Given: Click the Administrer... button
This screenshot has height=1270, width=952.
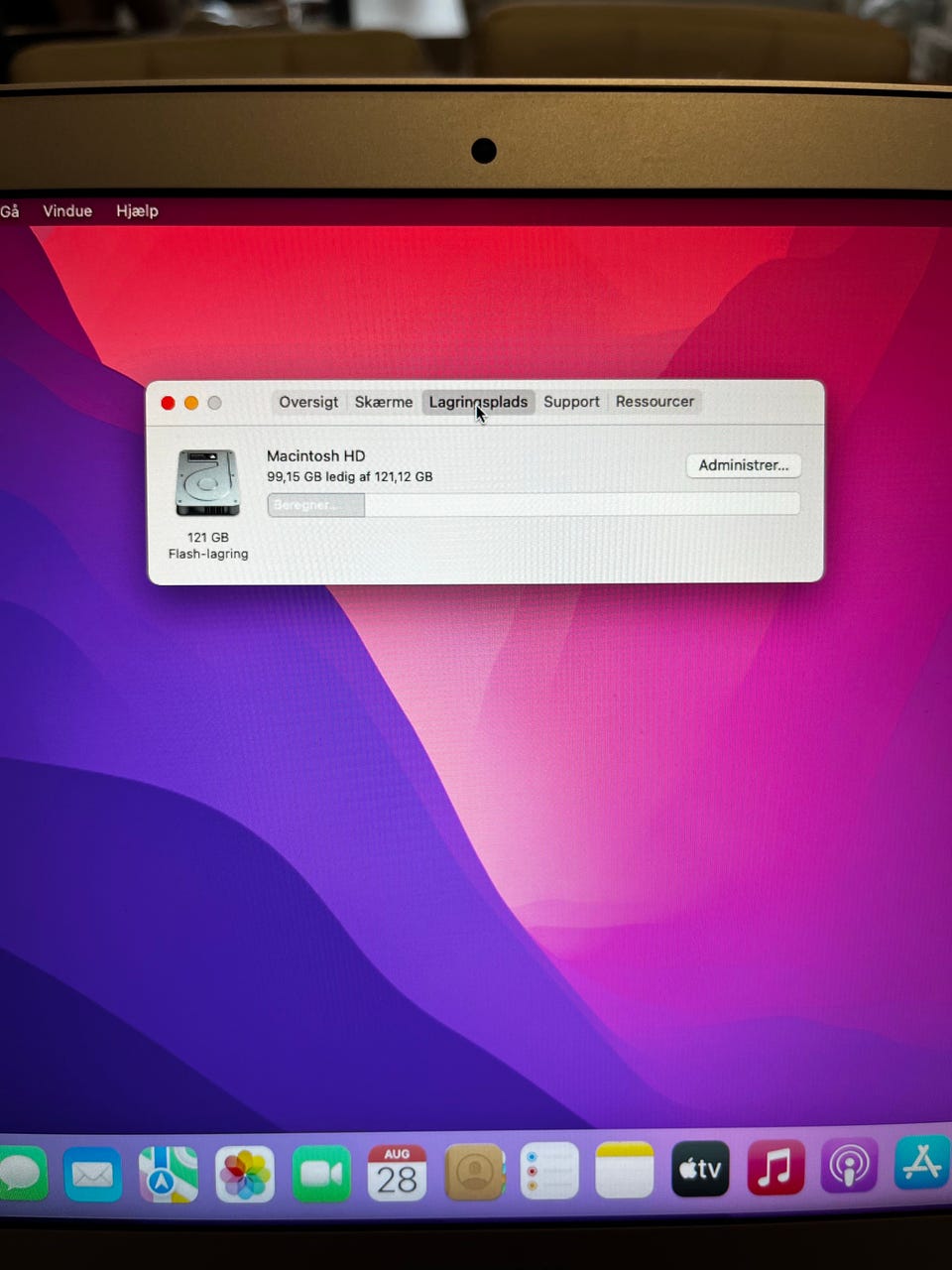Looking at the screenshot, I should point(744,465).
